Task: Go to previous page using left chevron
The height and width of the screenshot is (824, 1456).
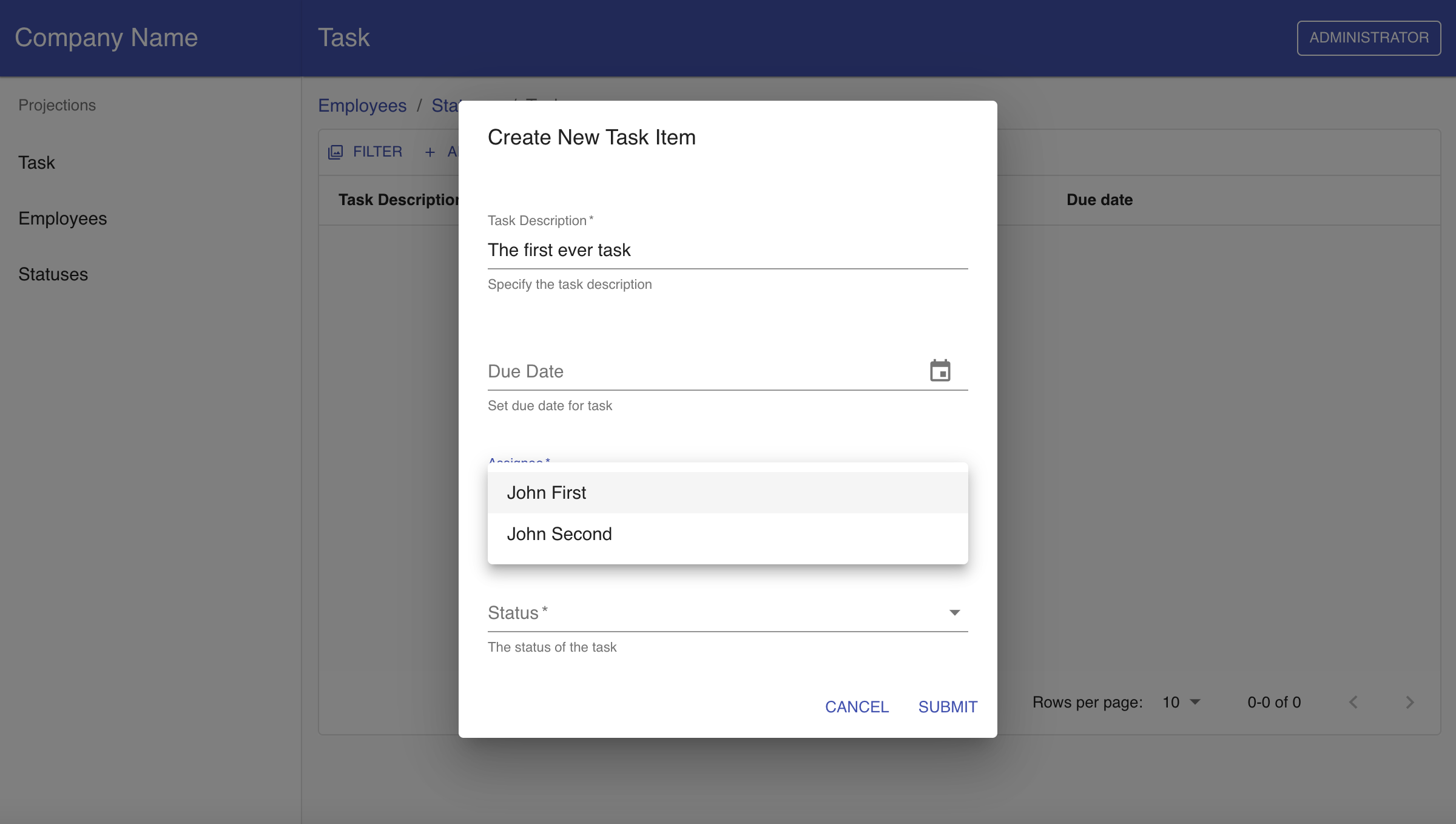Action: [1353, 702]
